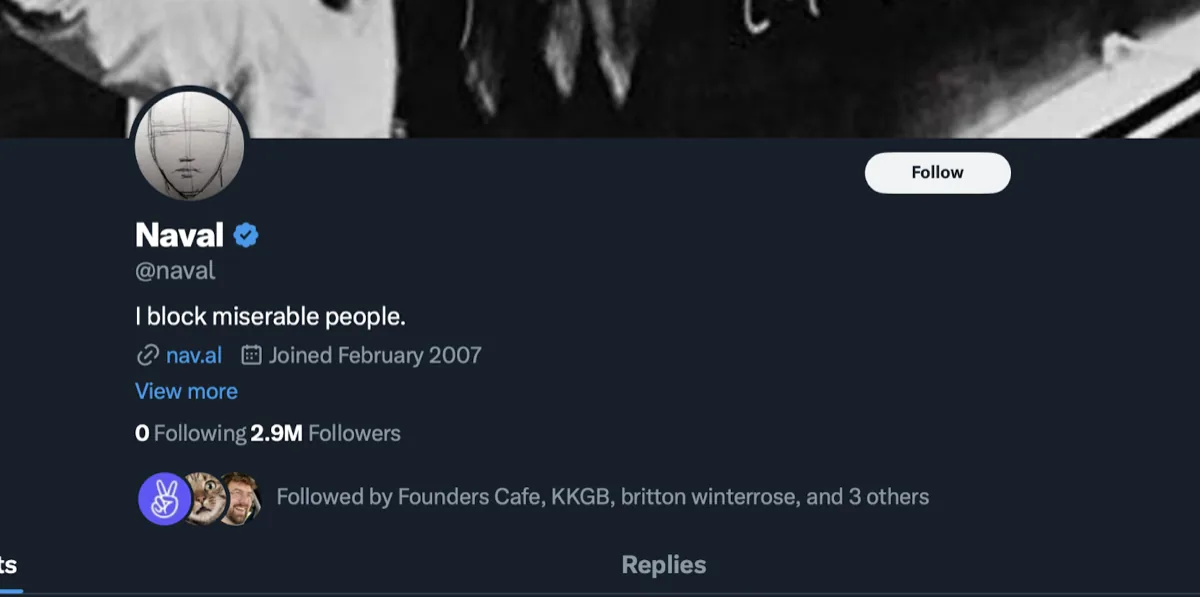Expand profile details with View more
The width and height of the screenshot is (1200, 597).
tap(186, 391)
